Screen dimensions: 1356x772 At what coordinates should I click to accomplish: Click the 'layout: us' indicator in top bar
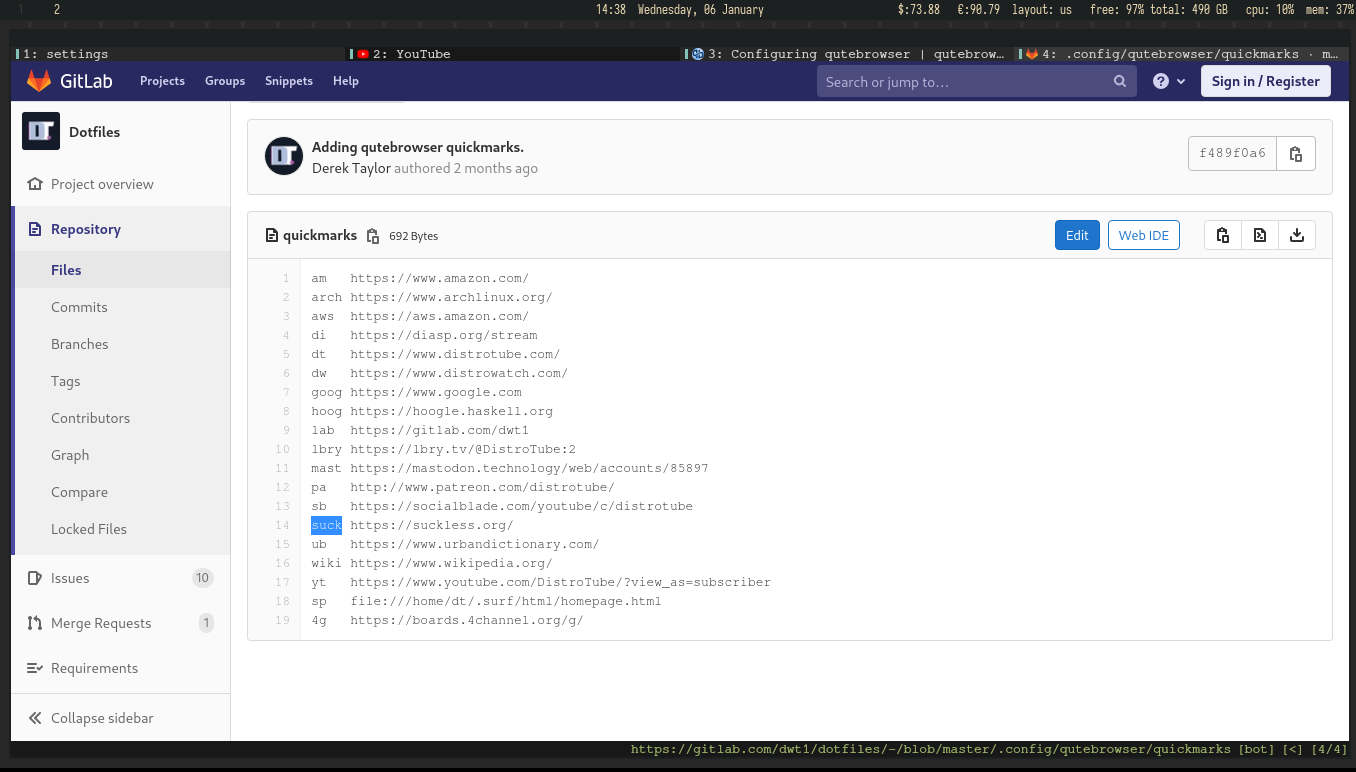[1042, 9]
